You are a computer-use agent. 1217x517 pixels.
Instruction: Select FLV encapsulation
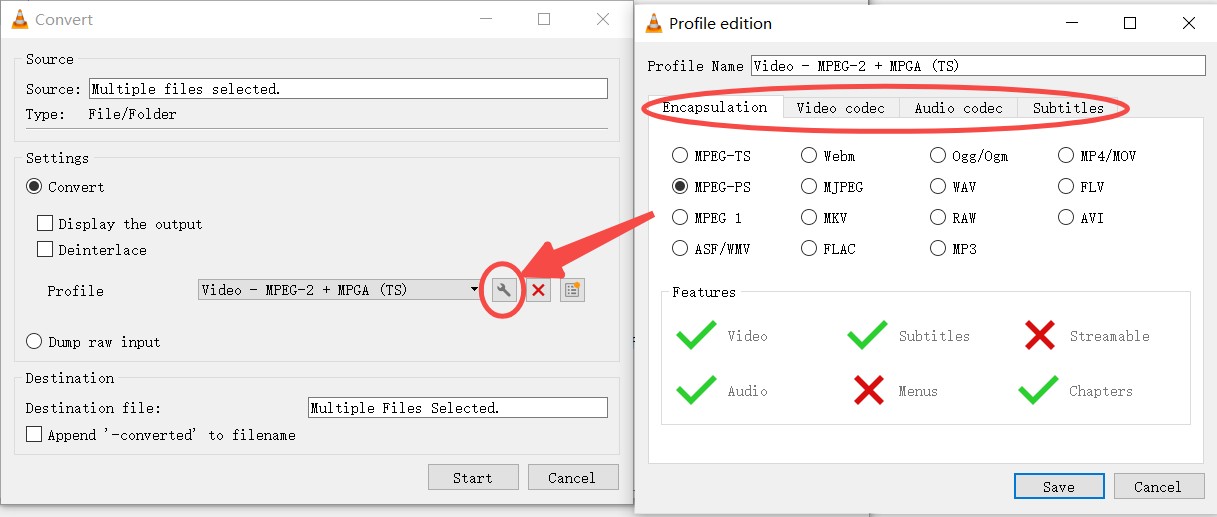[1066, 187]
